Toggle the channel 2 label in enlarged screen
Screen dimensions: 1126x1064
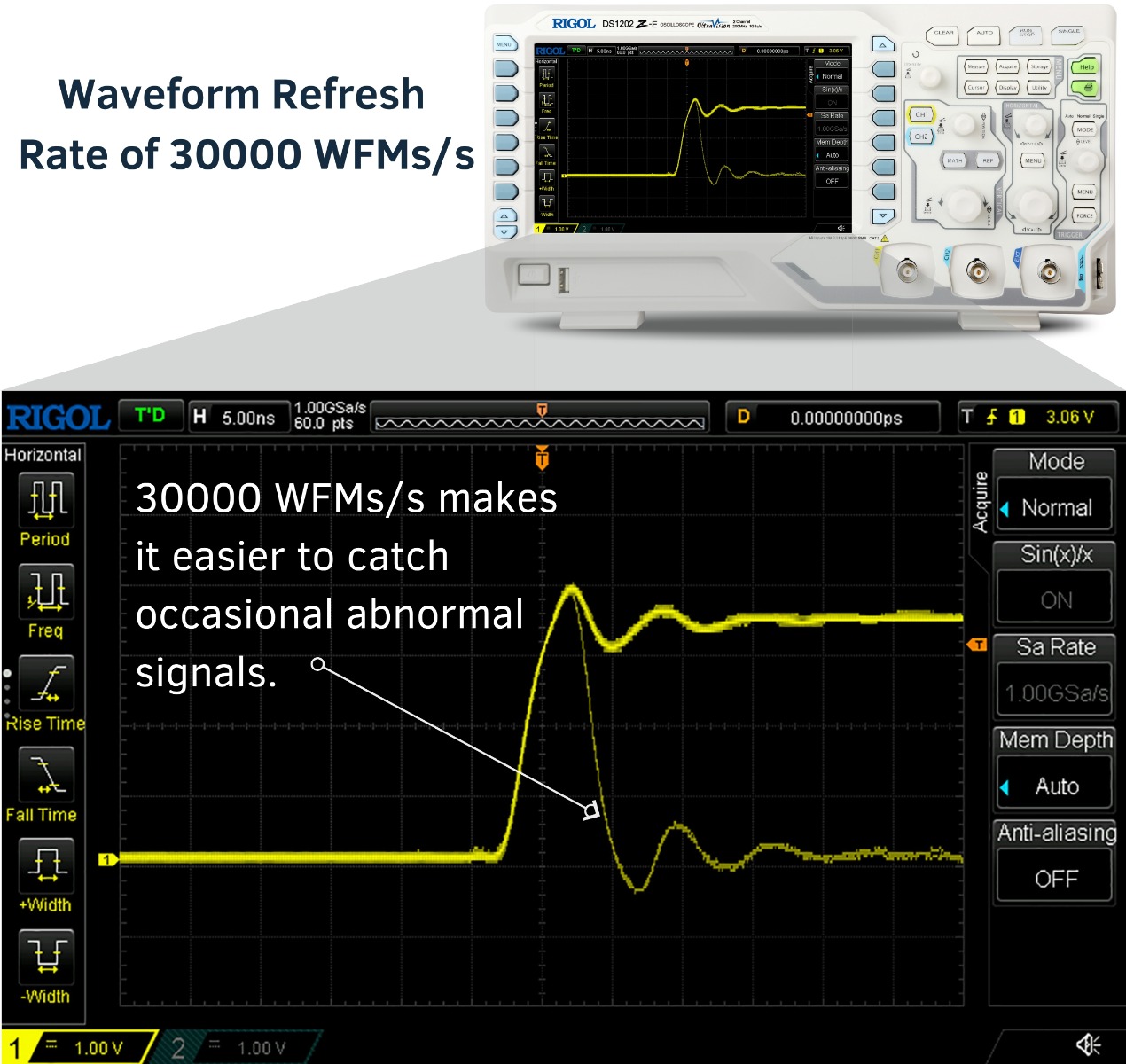coord(239,1047)
